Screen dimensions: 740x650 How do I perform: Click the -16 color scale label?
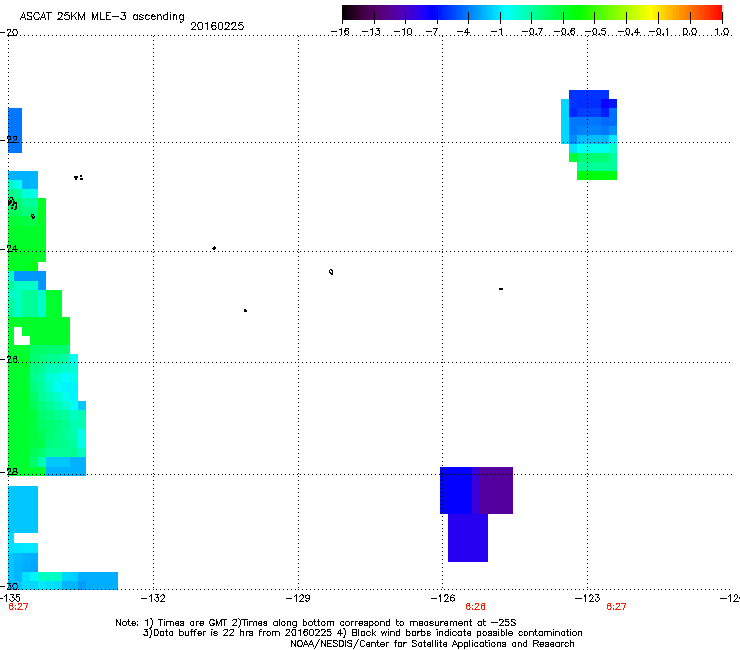pyautogui.click(x=340, y=32)
